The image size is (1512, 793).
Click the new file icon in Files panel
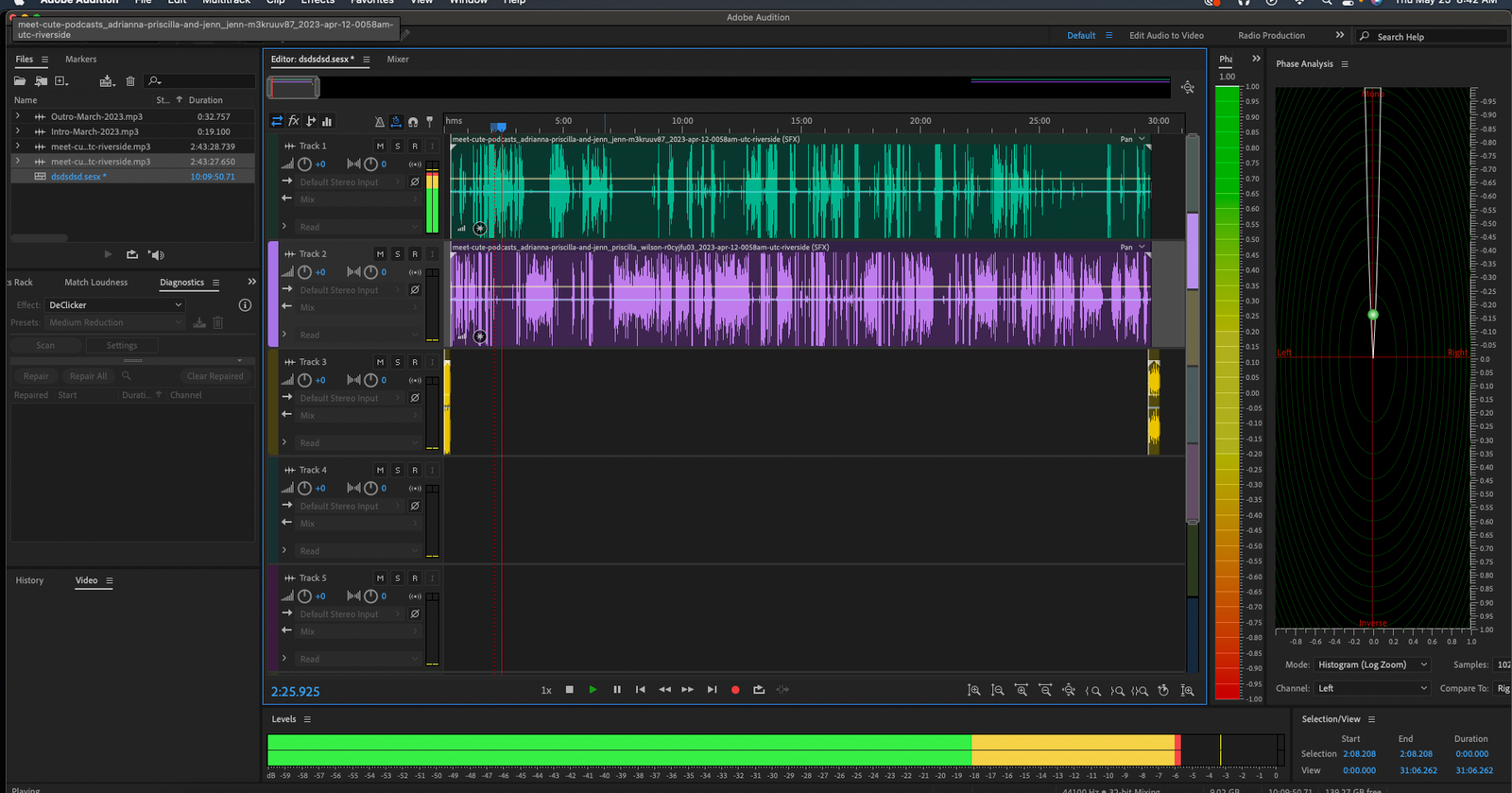pyautogui.click(x=61, y=81)
